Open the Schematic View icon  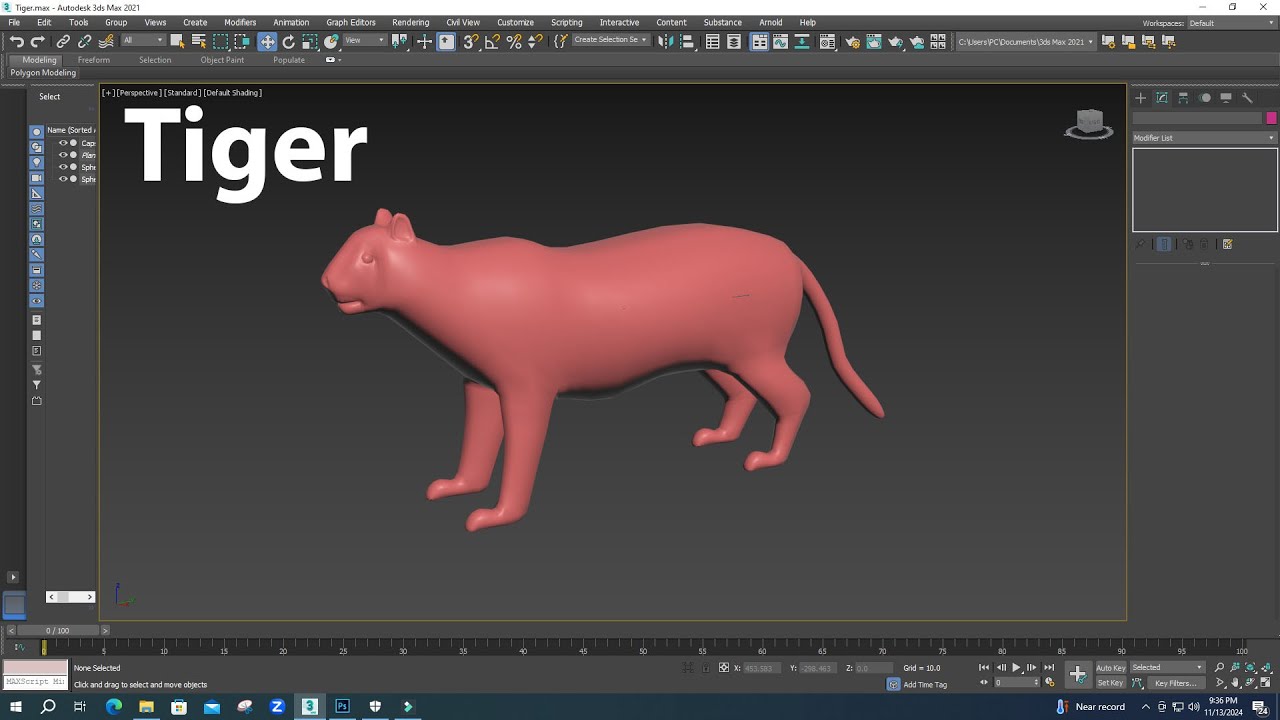coord(802,41)
